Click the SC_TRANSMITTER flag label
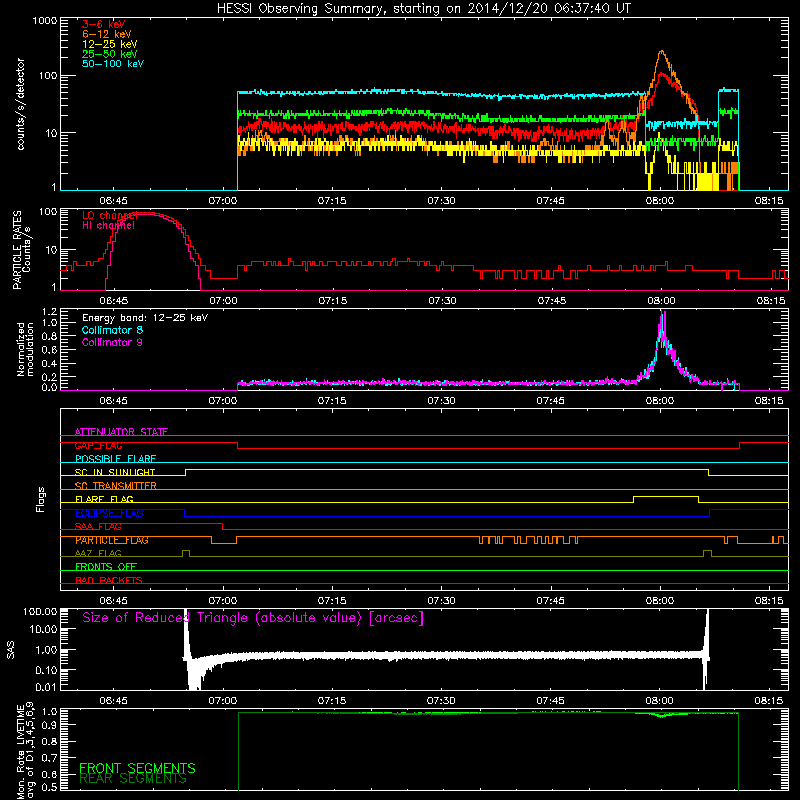800x800 pixels. 115,486
